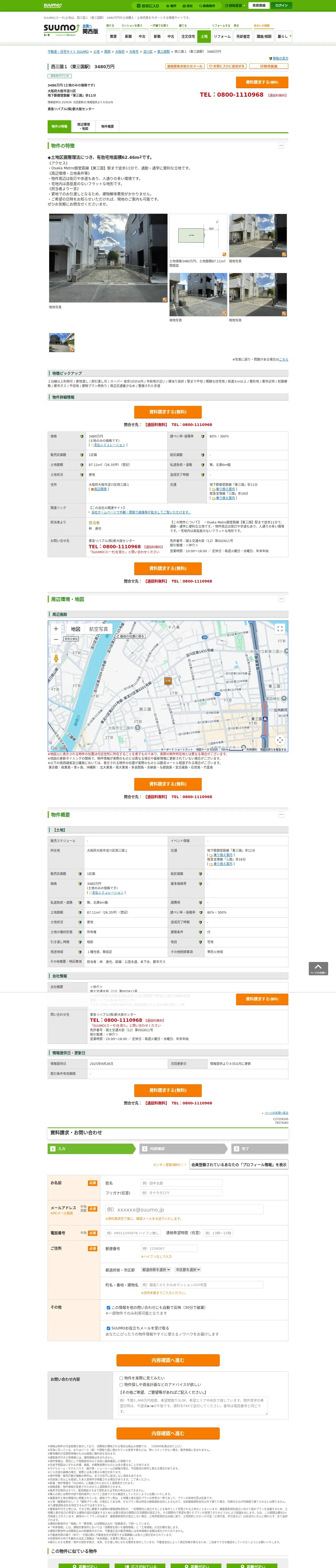Screen dimensions: 336x1568
Task: Open 売却査定 in the main navigation
Action: [243, 37]
